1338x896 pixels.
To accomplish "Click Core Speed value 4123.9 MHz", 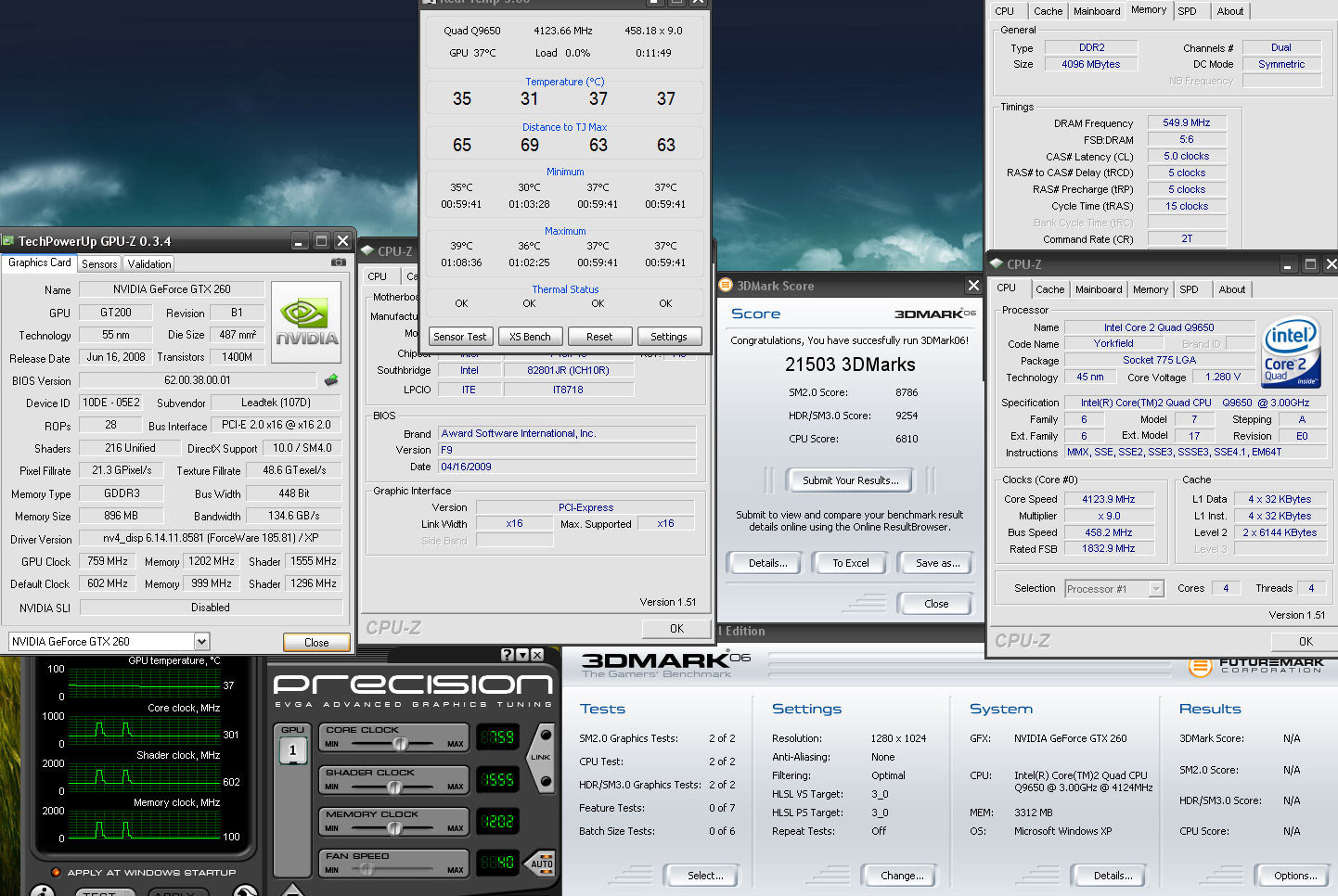I will click(x=1108, y=499).
